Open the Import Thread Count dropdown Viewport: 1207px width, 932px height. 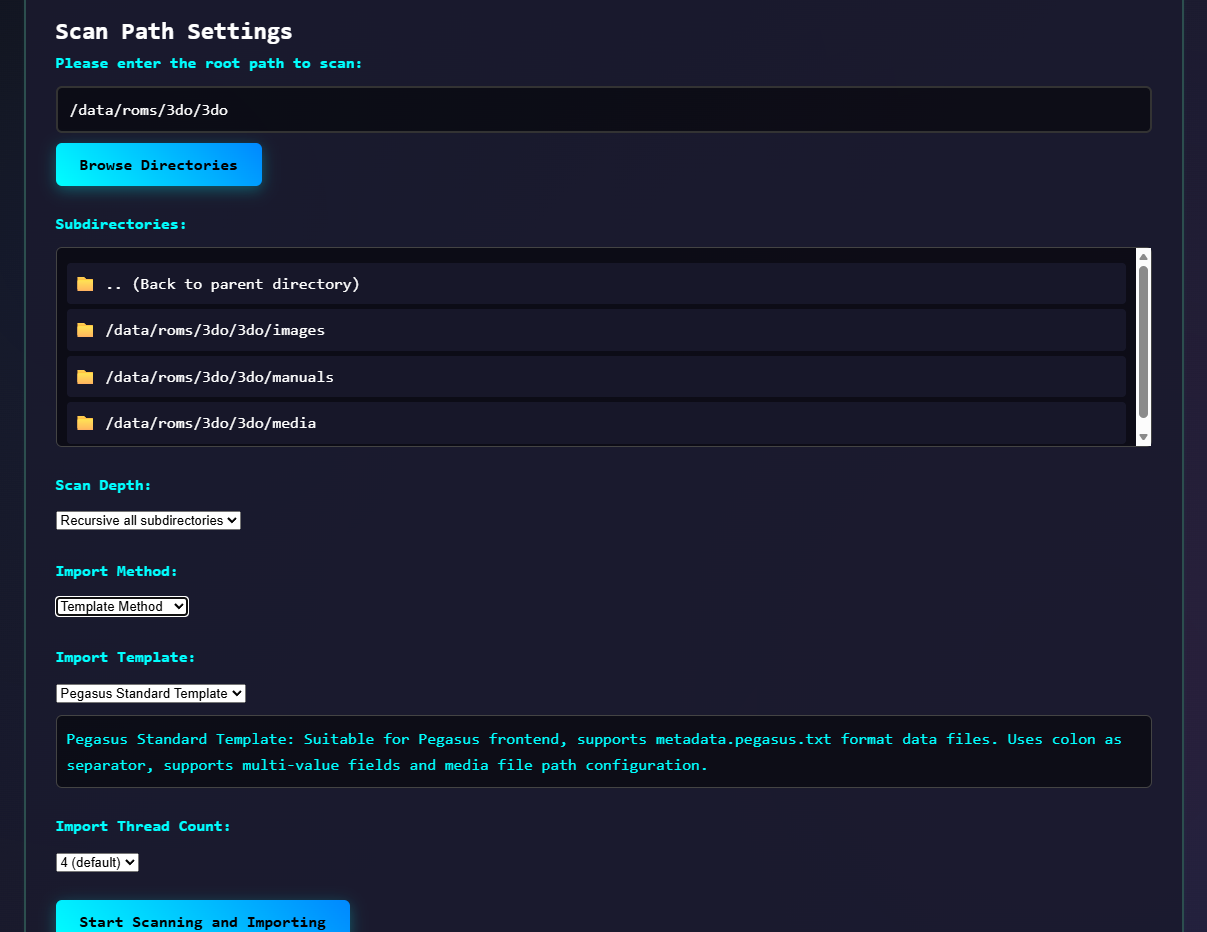click(x=97, y=862)
